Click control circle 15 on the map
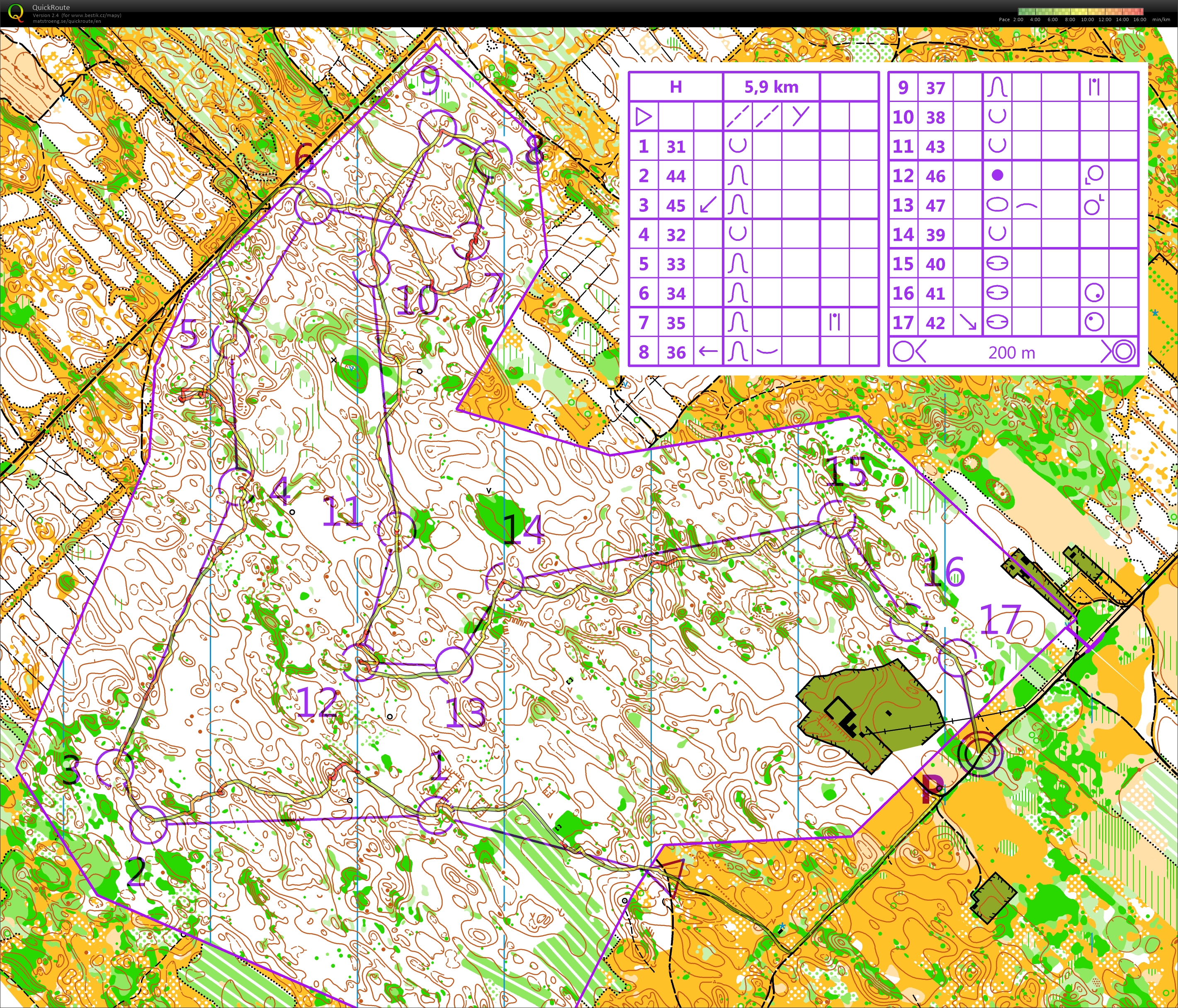 click(836, 519)
